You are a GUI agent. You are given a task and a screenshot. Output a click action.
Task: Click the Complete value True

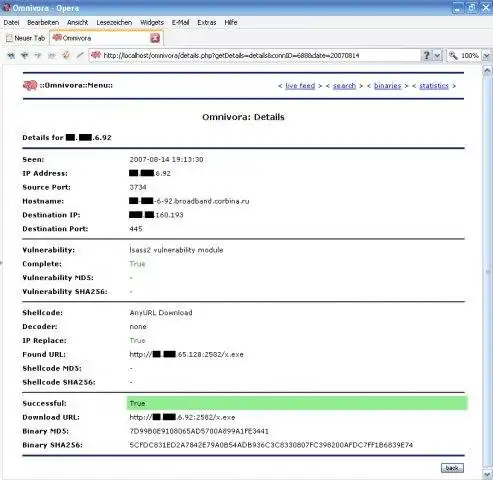point(137,264)
